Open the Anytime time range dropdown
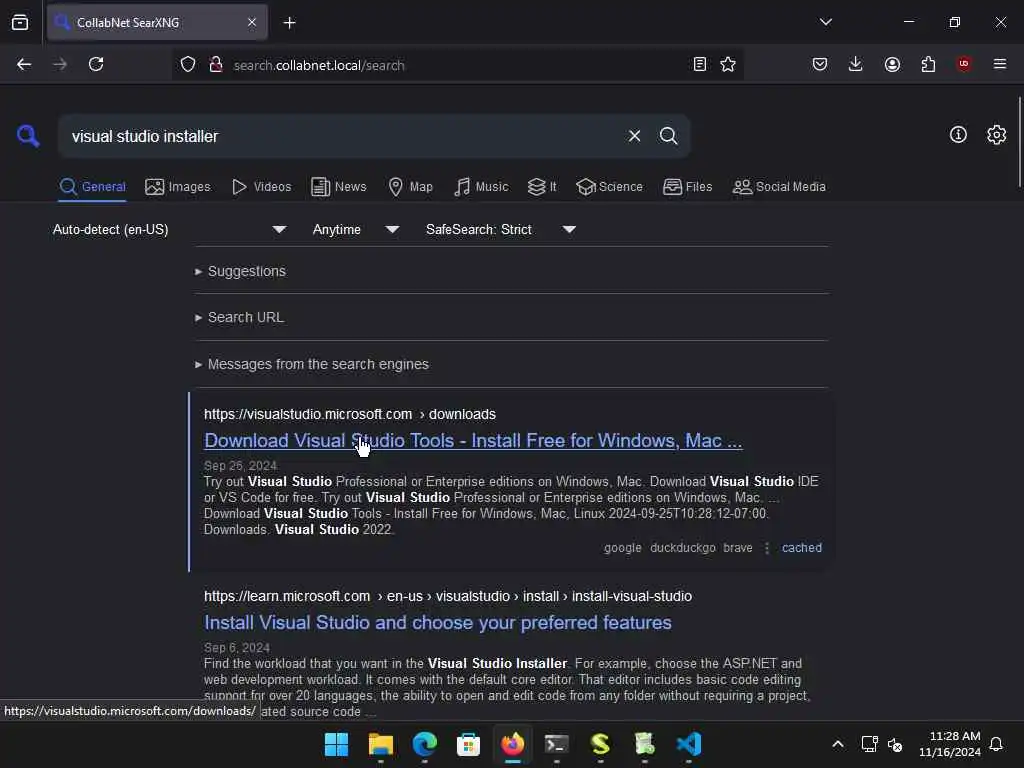 [356, 229]
